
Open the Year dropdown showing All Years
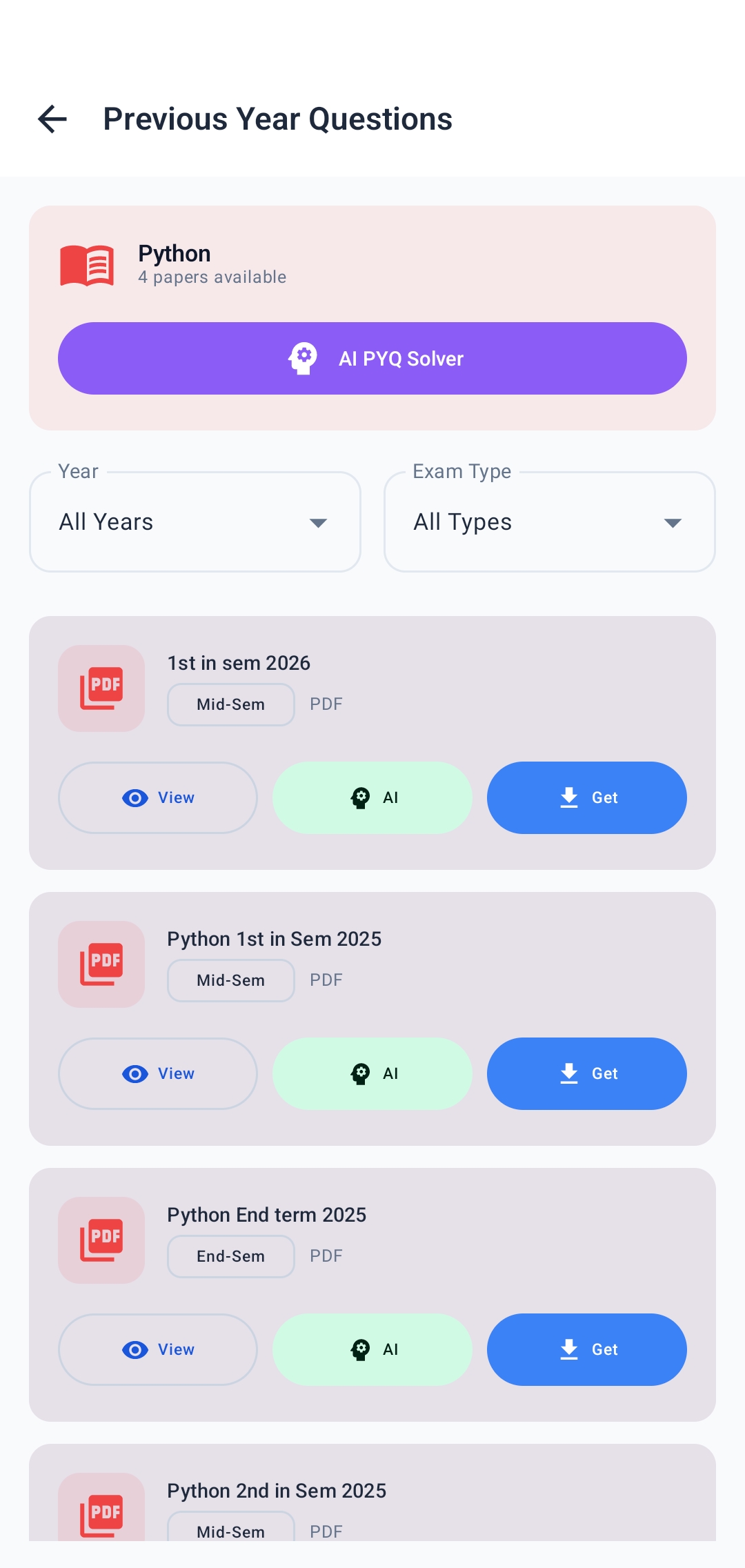click(195, 522)
